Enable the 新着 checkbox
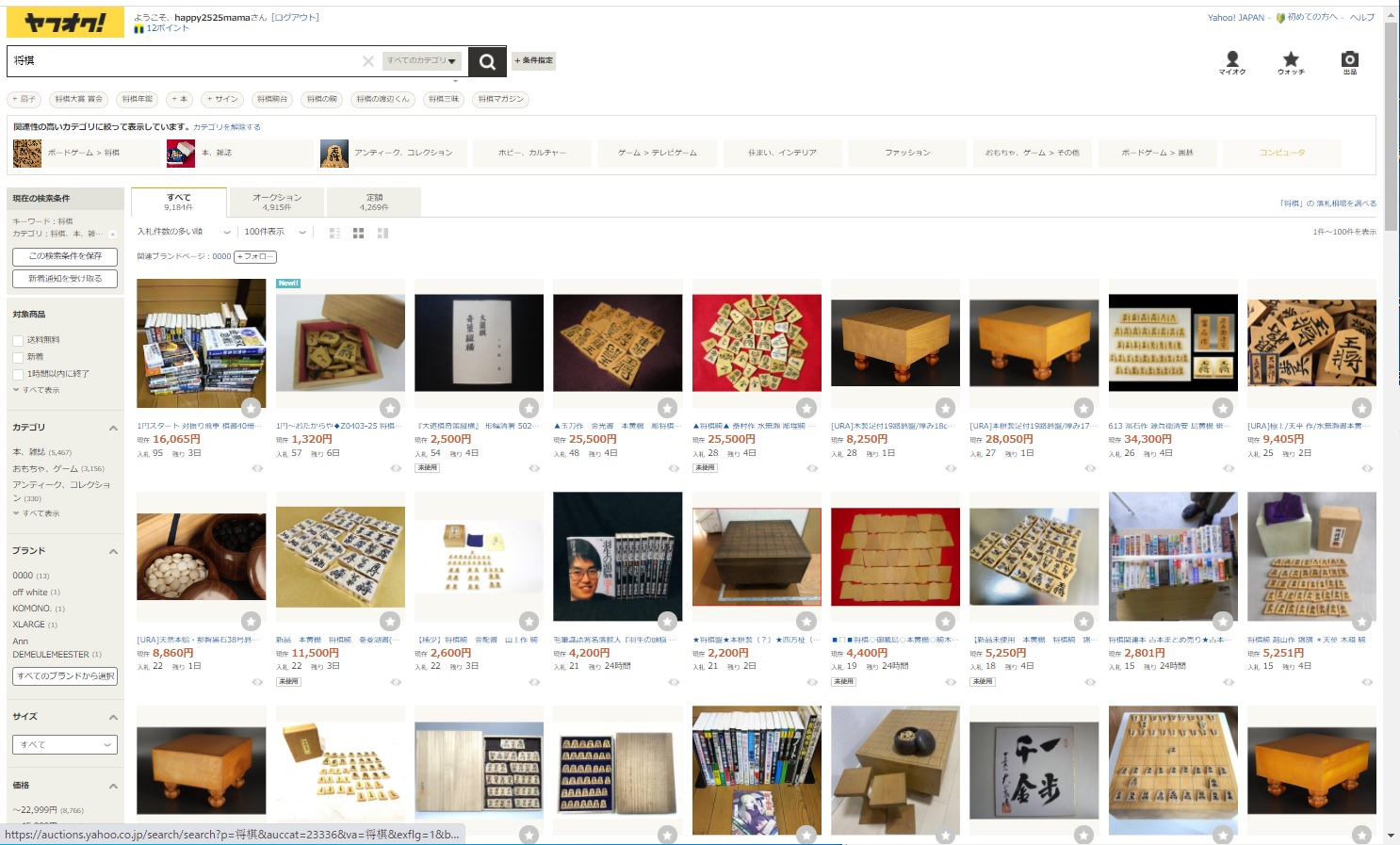The height and width of the screenshot is (845, 1400). [18, 357]
